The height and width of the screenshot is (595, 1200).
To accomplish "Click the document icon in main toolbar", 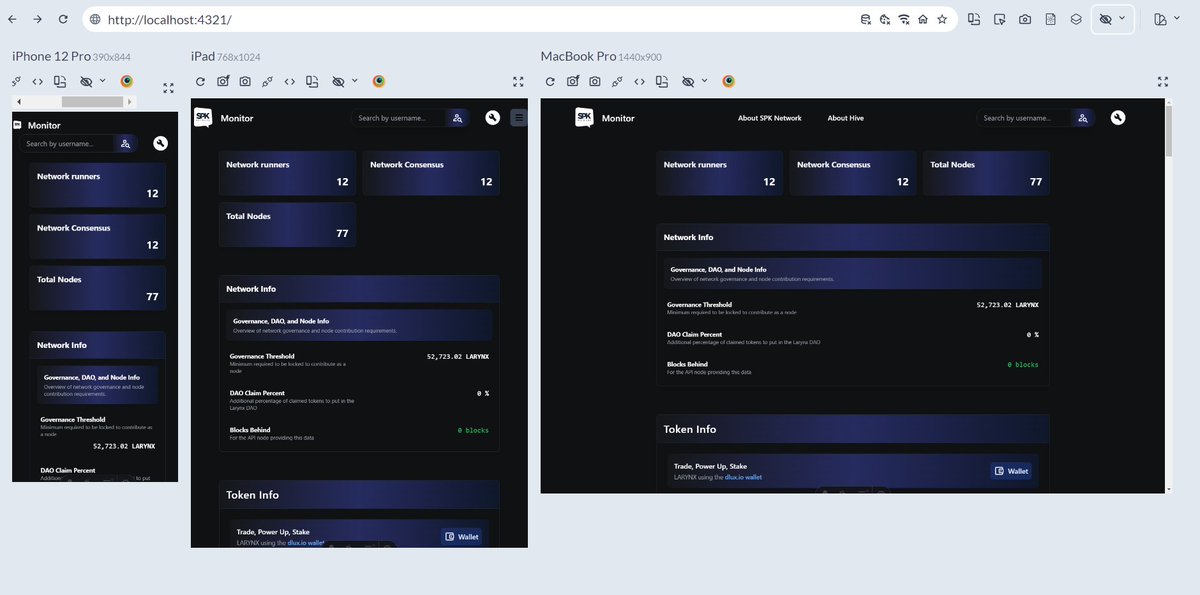I will pos(1051,19).
